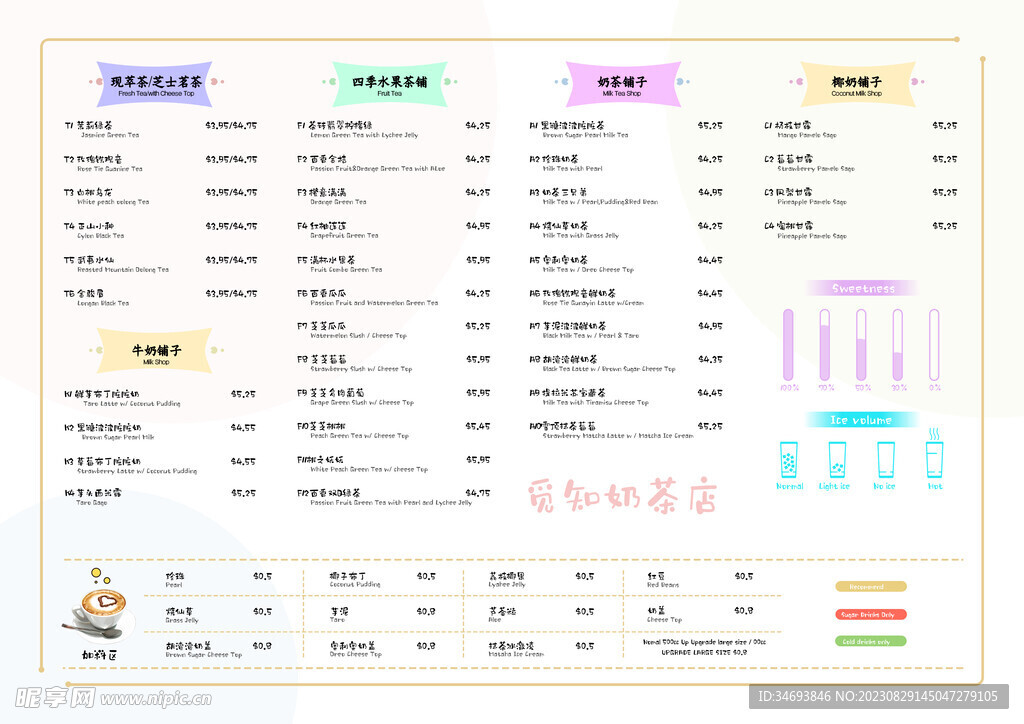1024x724 pixels.
Task: Select the 70% sweetness bar
Action: click(x=825, y=345)
